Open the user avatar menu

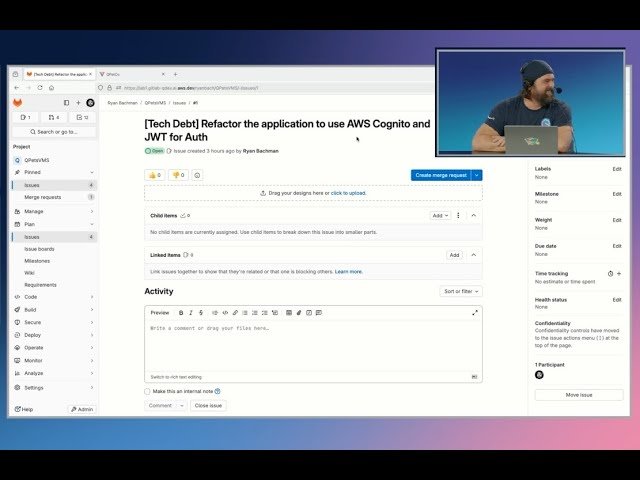click(x=91, y=103)
